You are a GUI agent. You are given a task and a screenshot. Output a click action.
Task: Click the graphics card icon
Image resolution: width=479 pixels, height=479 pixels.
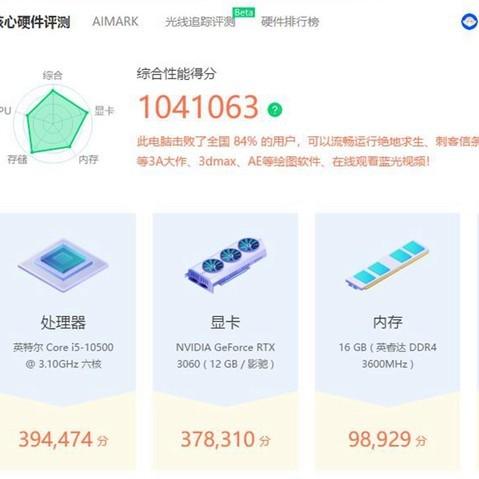tap(226, 265)
